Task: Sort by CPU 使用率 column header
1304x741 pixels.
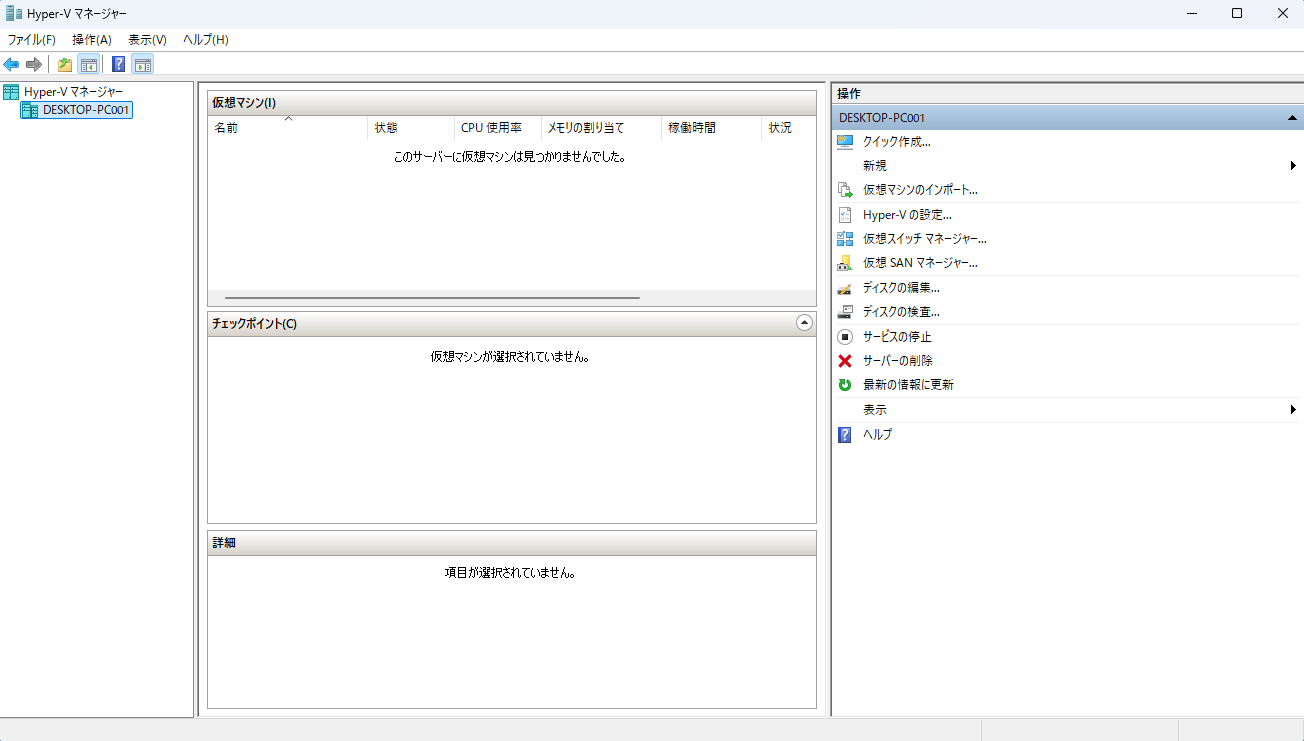Action: [x=497, y=128]
